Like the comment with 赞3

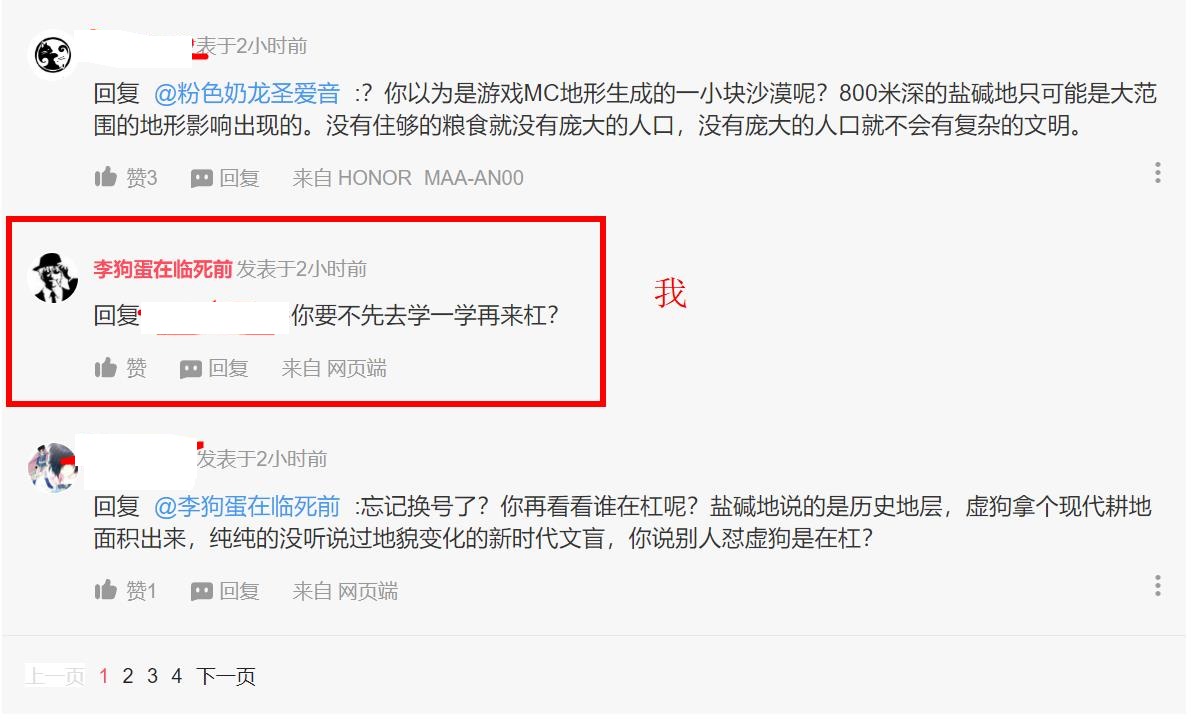click(125, 178)
